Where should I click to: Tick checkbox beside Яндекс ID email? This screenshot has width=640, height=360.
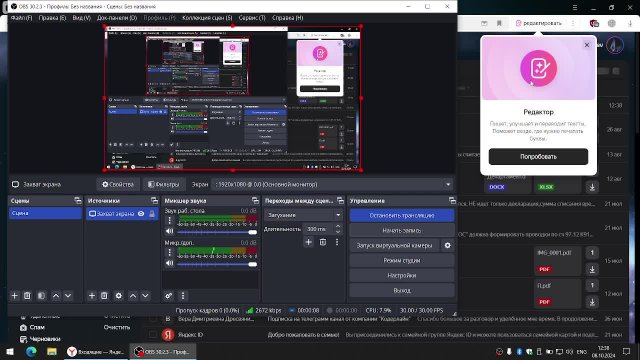[x=153, y=335]
